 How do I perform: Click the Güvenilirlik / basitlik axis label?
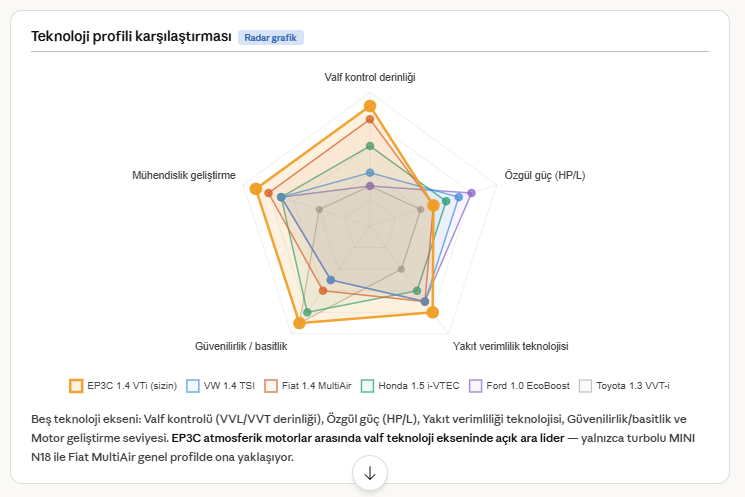click(241, 346)
